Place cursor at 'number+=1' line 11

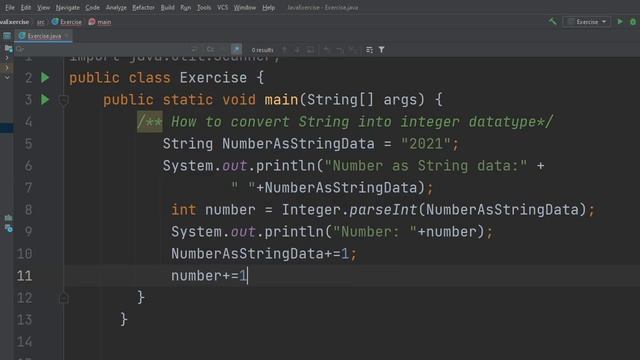pos(209,276)
